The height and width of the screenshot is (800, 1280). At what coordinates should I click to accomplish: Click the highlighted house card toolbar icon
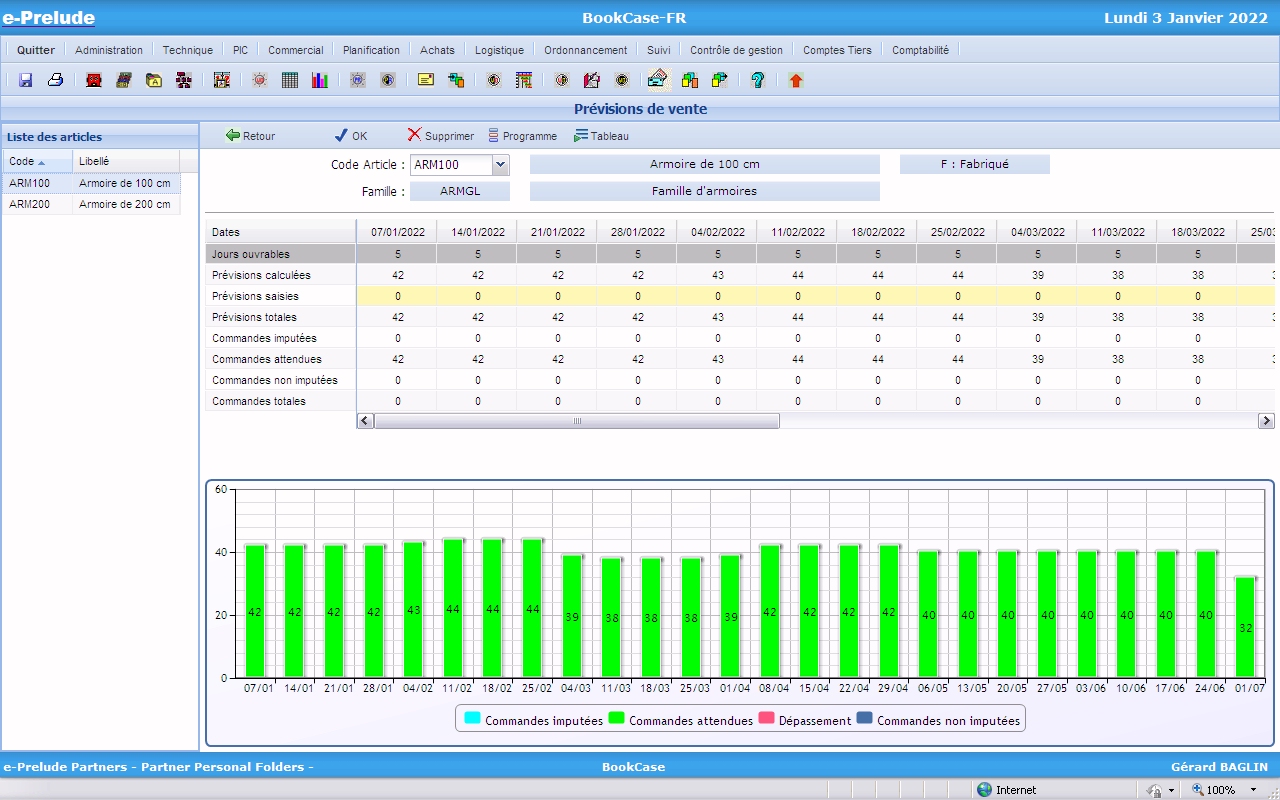(658, 79)
